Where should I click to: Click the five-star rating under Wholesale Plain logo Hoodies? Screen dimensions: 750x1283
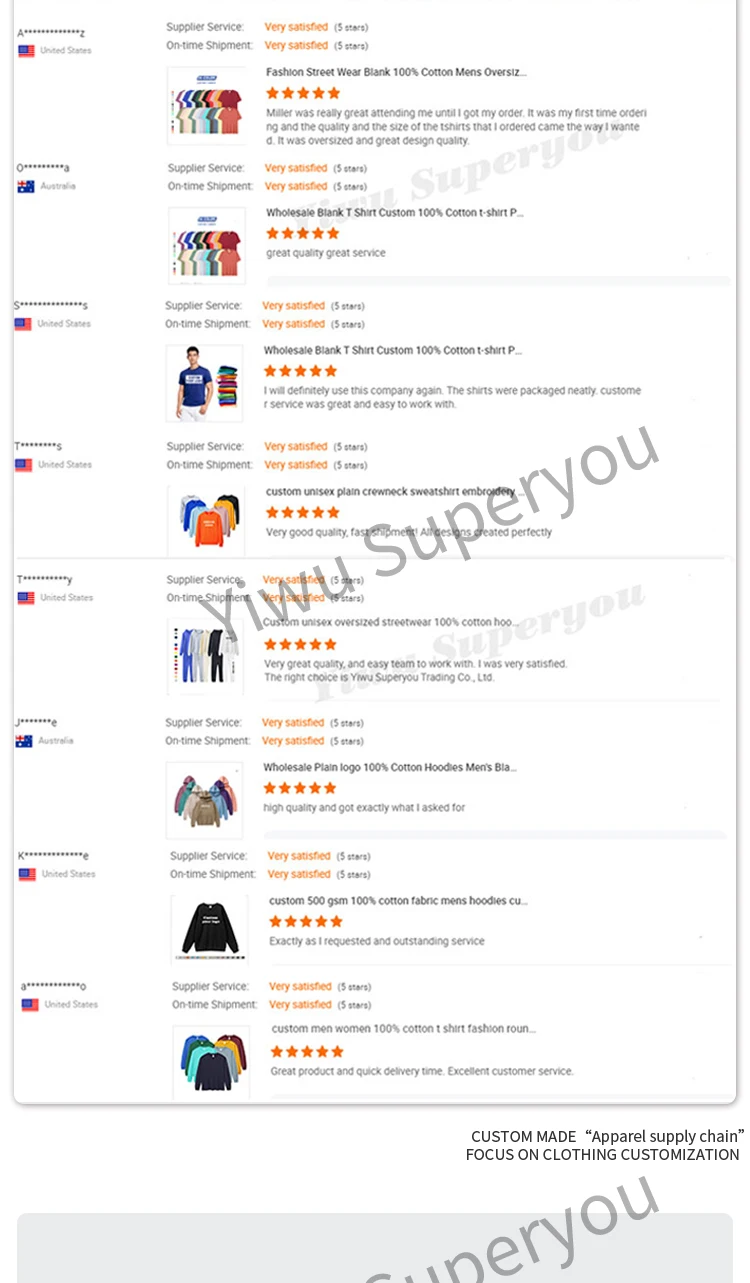(300, 788)
